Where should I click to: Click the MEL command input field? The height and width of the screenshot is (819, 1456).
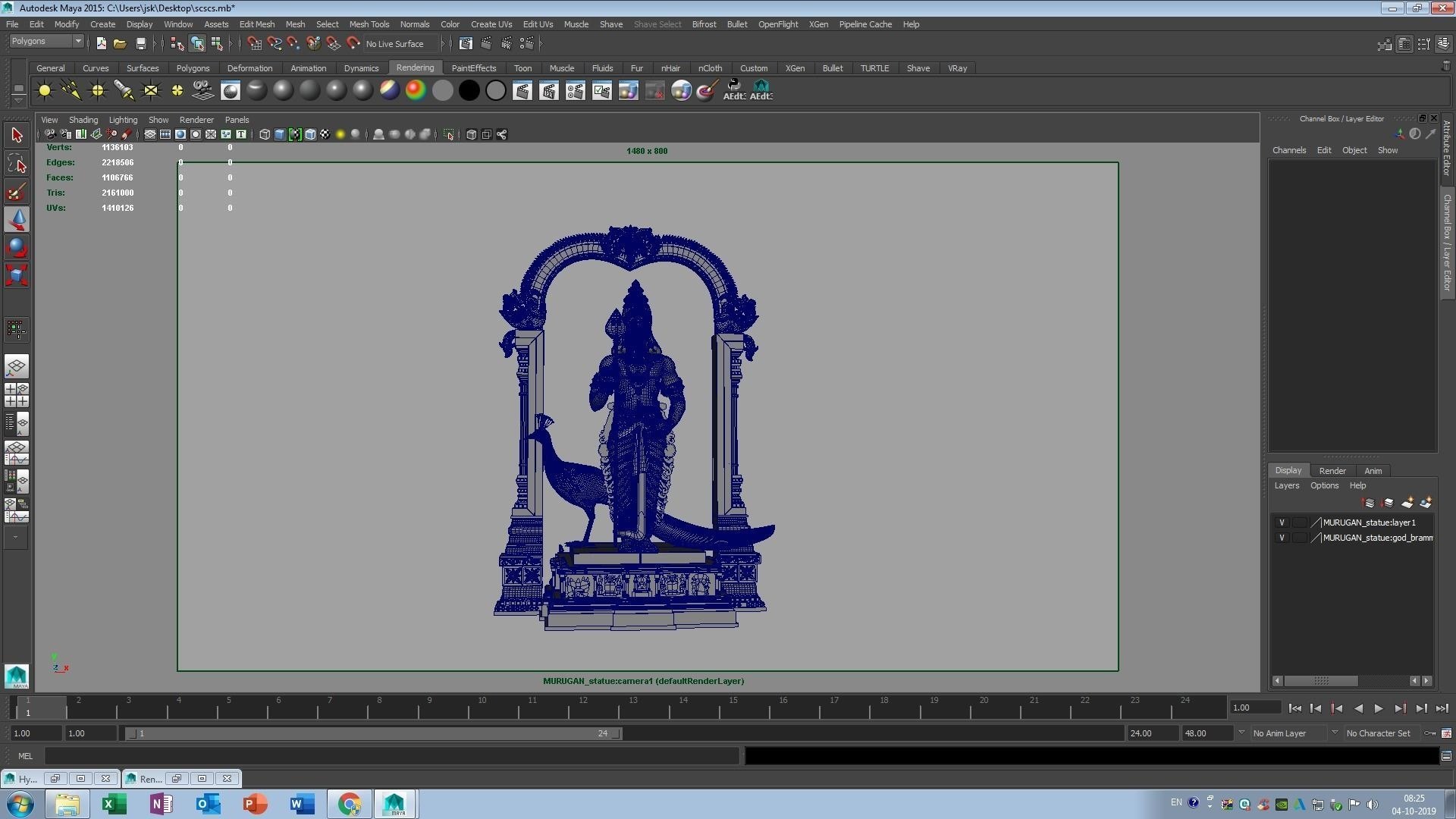pyautogui.click(x=391, y=756)
